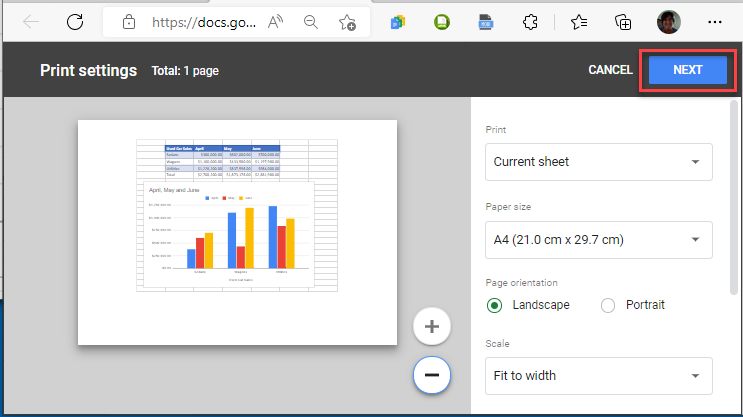Click the NEXT button
743x417 pixels.
click(688, 70)
